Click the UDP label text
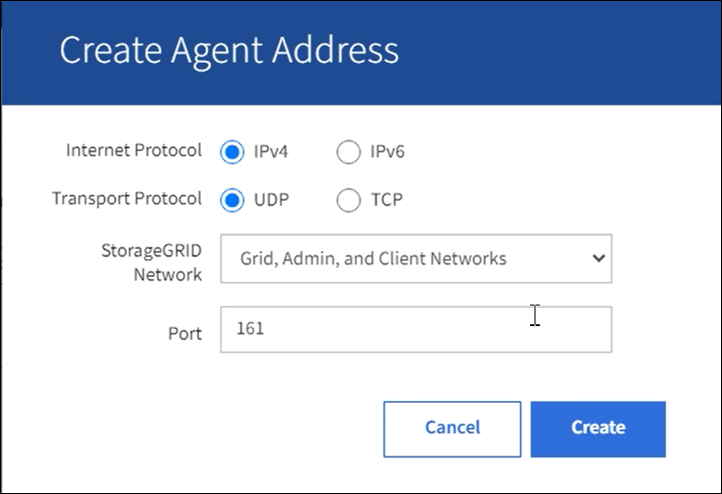722x494 pixels. pyautogui.click(x=270, y=200)
